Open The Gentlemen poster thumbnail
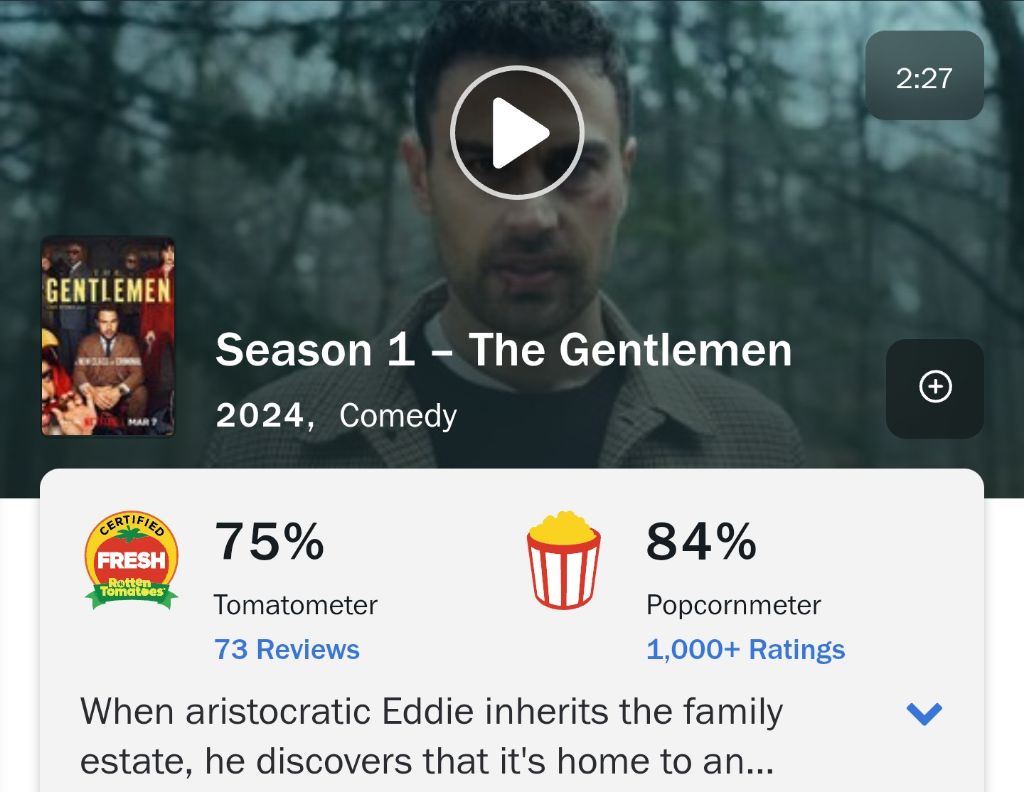Viewport: 1024px width, 792px height. pos(108,336)
